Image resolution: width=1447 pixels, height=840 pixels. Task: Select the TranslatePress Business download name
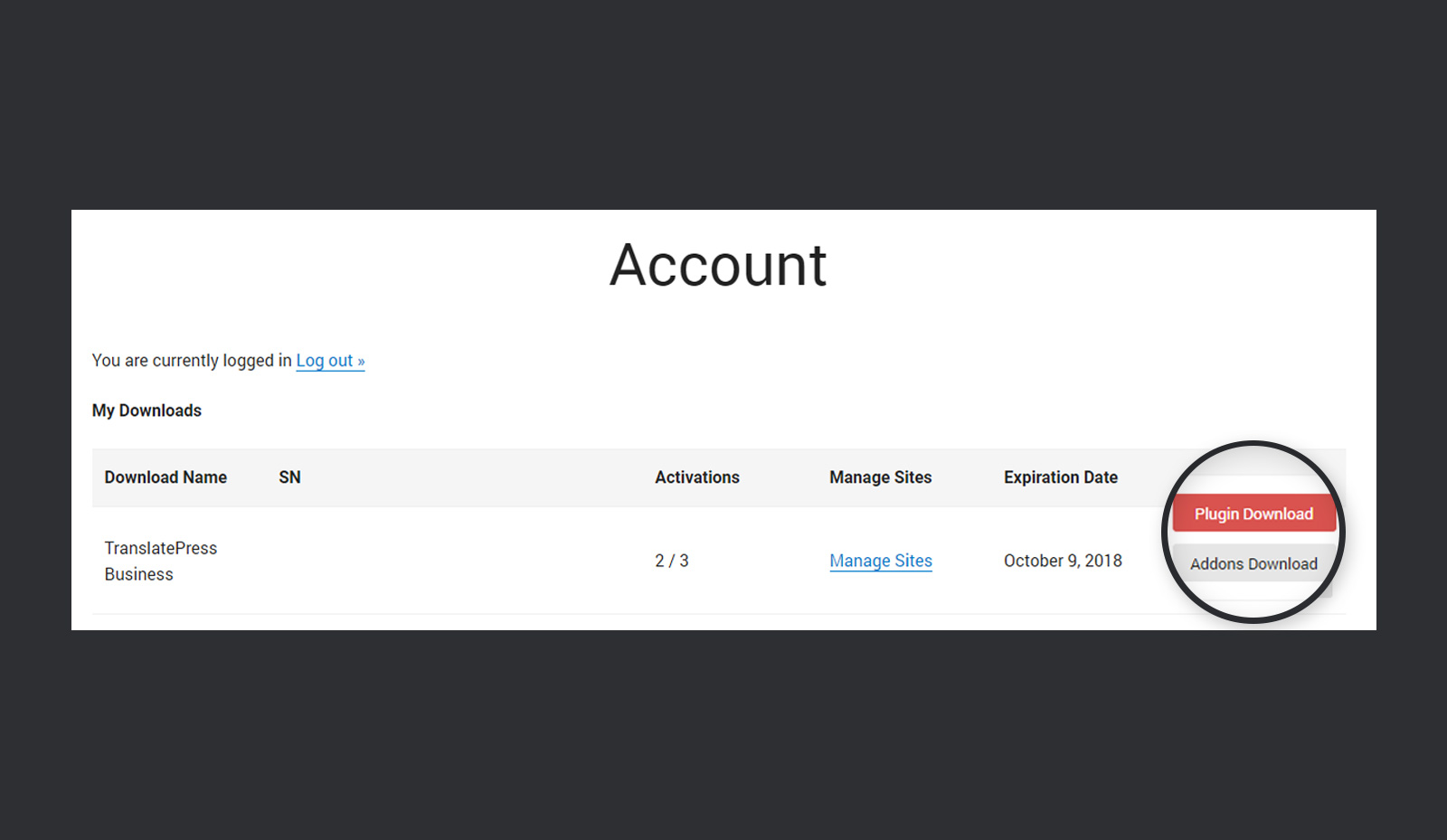click(161, 561)
